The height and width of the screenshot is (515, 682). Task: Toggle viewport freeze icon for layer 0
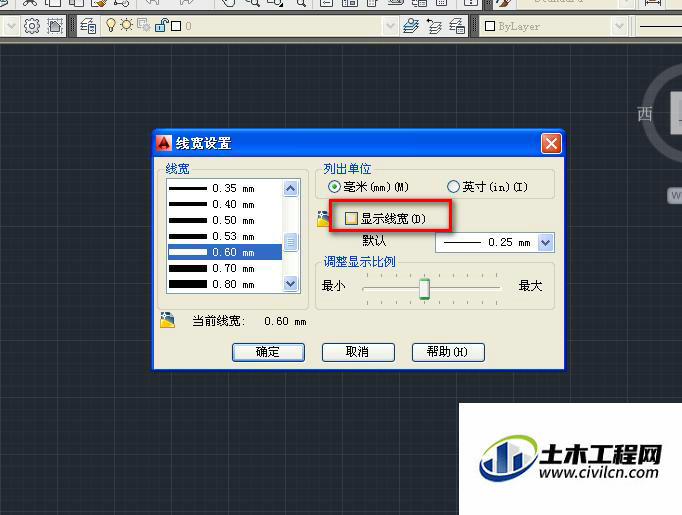click(x=143, y=25)
